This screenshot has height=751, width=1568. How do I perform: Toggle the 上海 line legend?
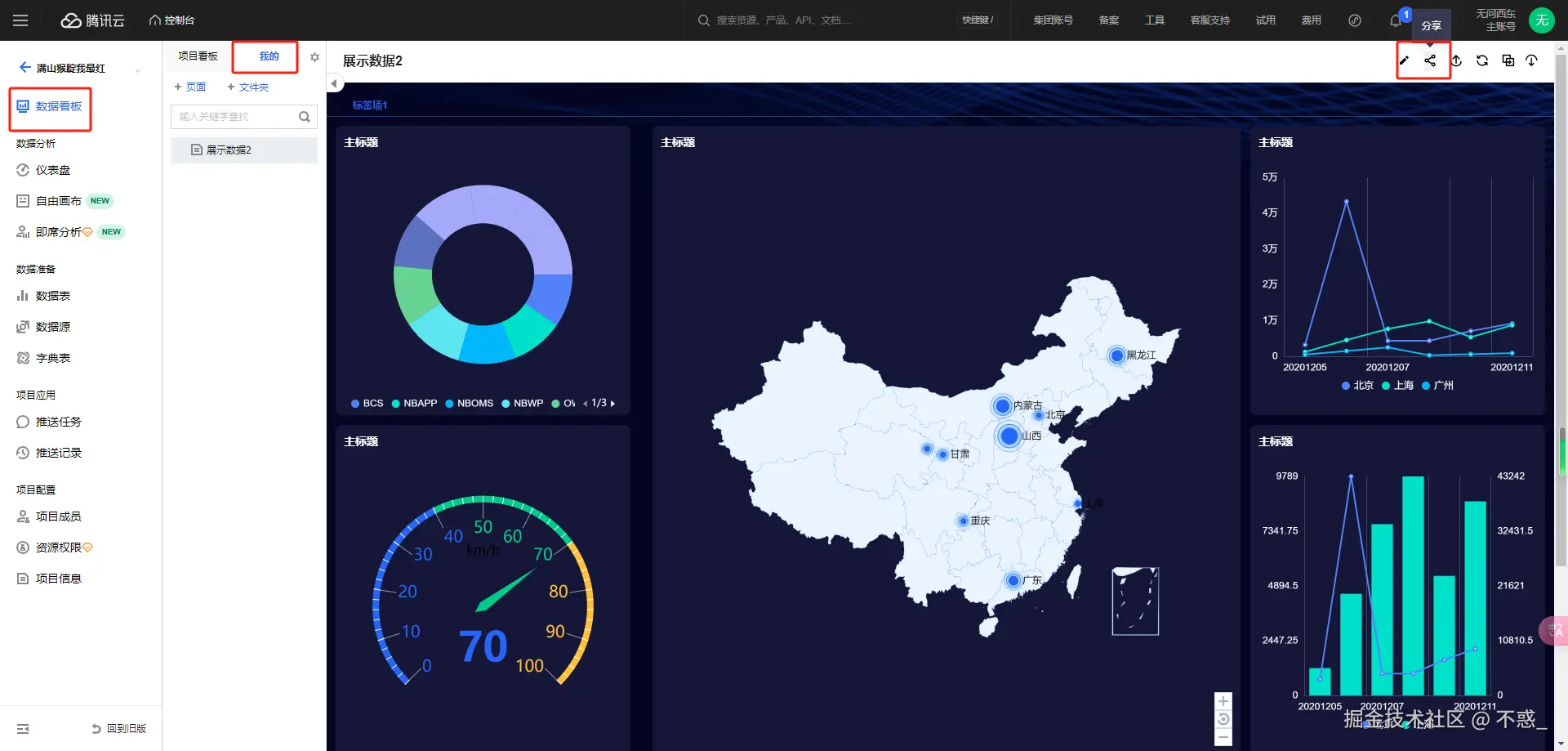tap(1397, 386)
